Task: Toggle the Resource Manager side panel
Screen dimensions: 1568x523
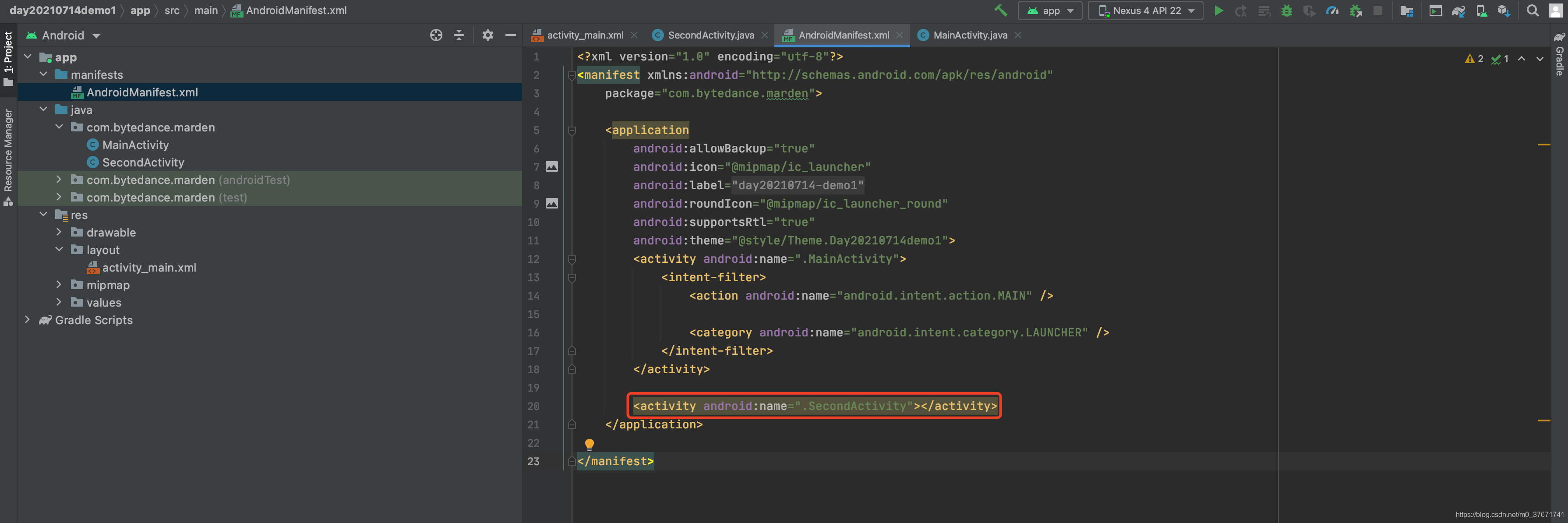Action: click(x=8, y=155)
